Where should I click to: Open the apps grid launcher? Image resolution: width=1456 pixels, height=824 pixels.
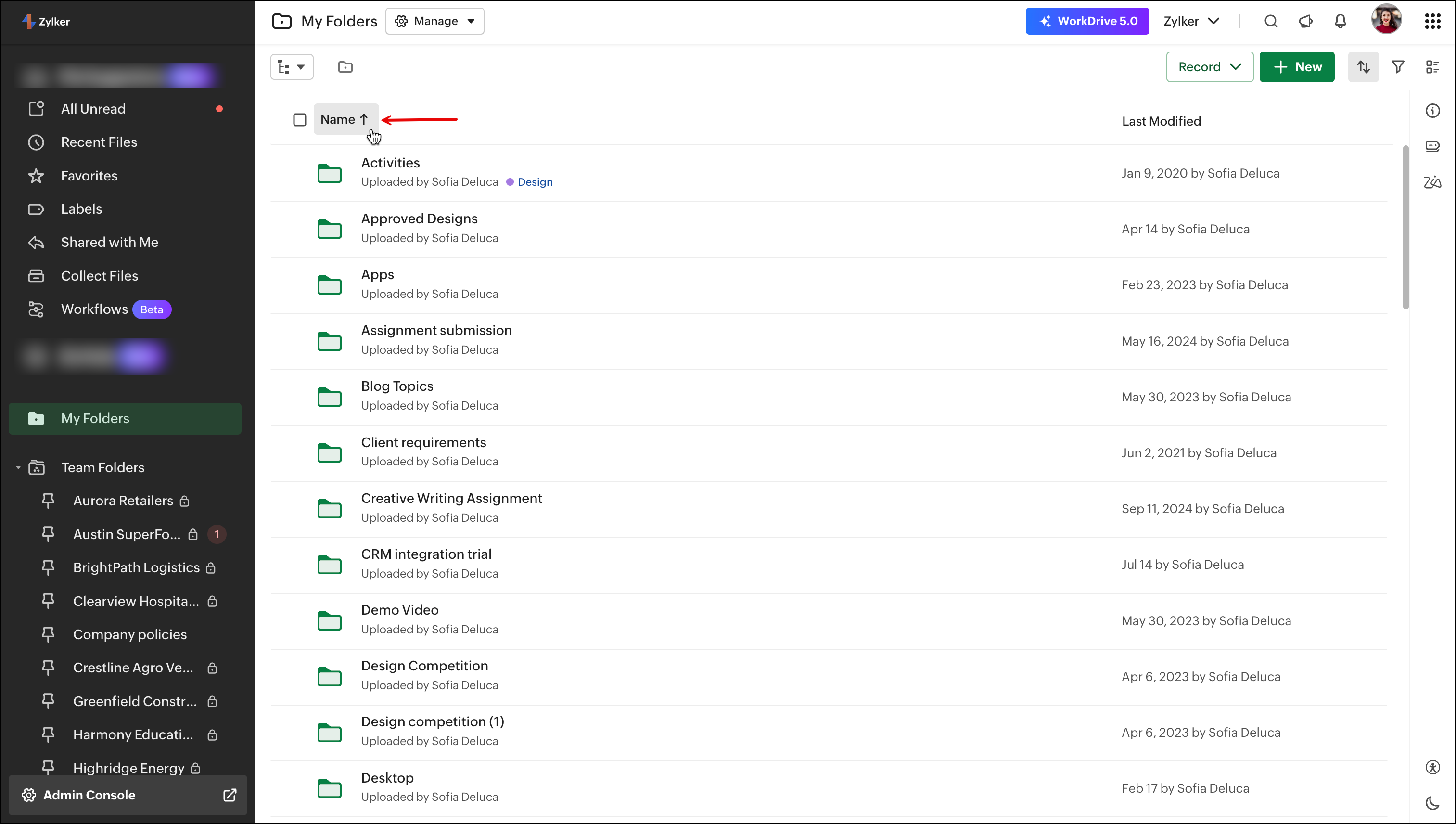[1432, 22]
